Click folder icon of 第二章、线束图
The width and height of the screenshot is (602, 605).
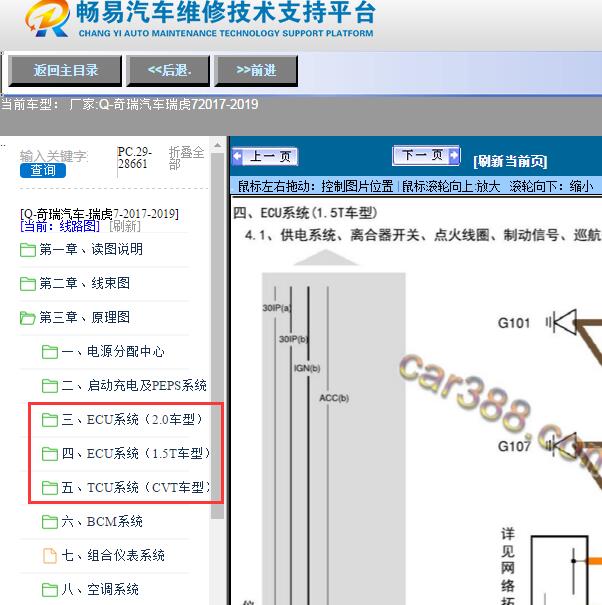[x=28, y=284]
